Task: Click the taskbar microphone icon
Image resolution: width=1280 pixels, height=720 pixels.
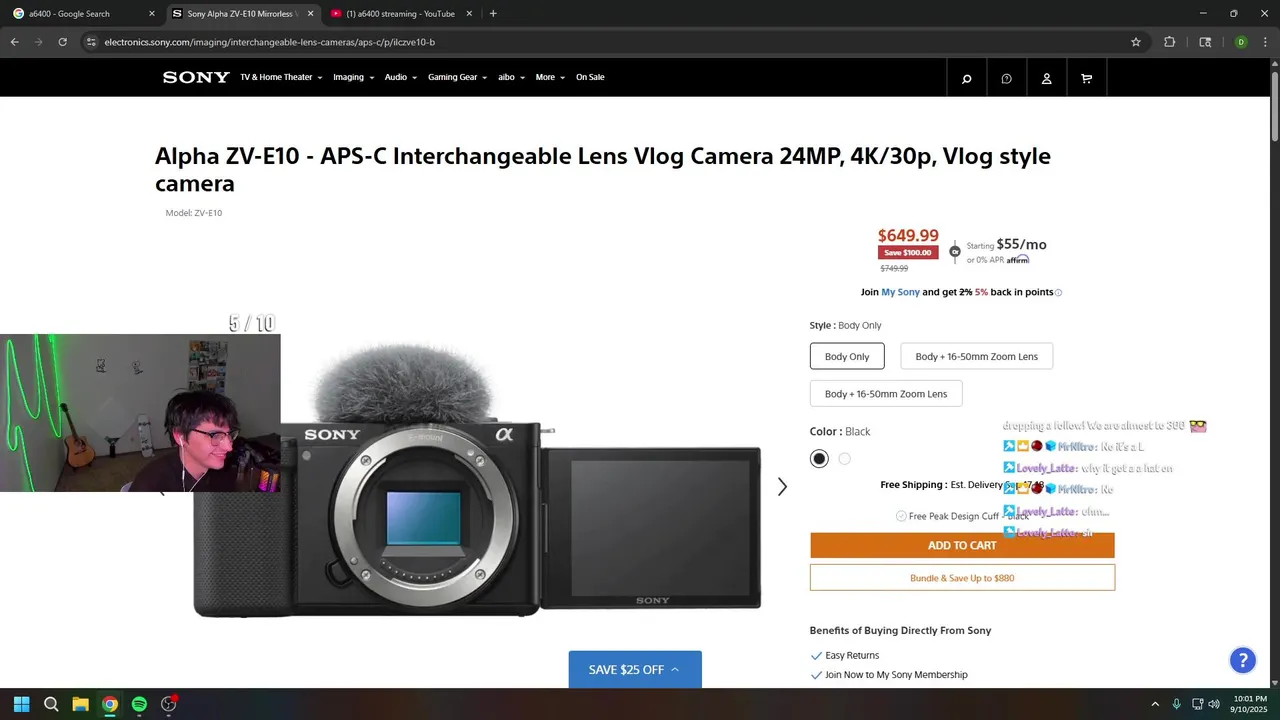Action: [x=1176, y=704]
